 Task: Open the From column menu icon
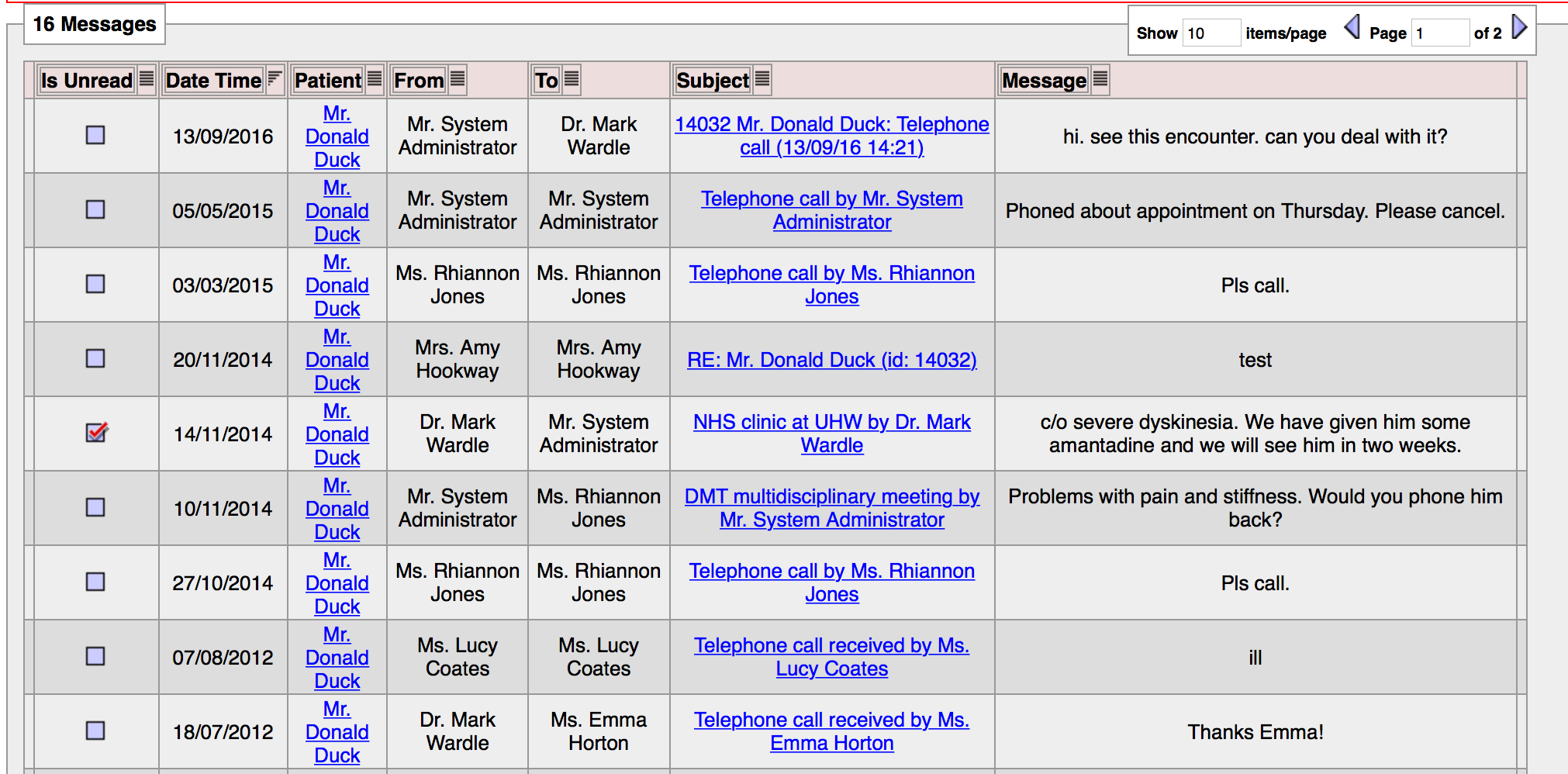pos(458,79)
